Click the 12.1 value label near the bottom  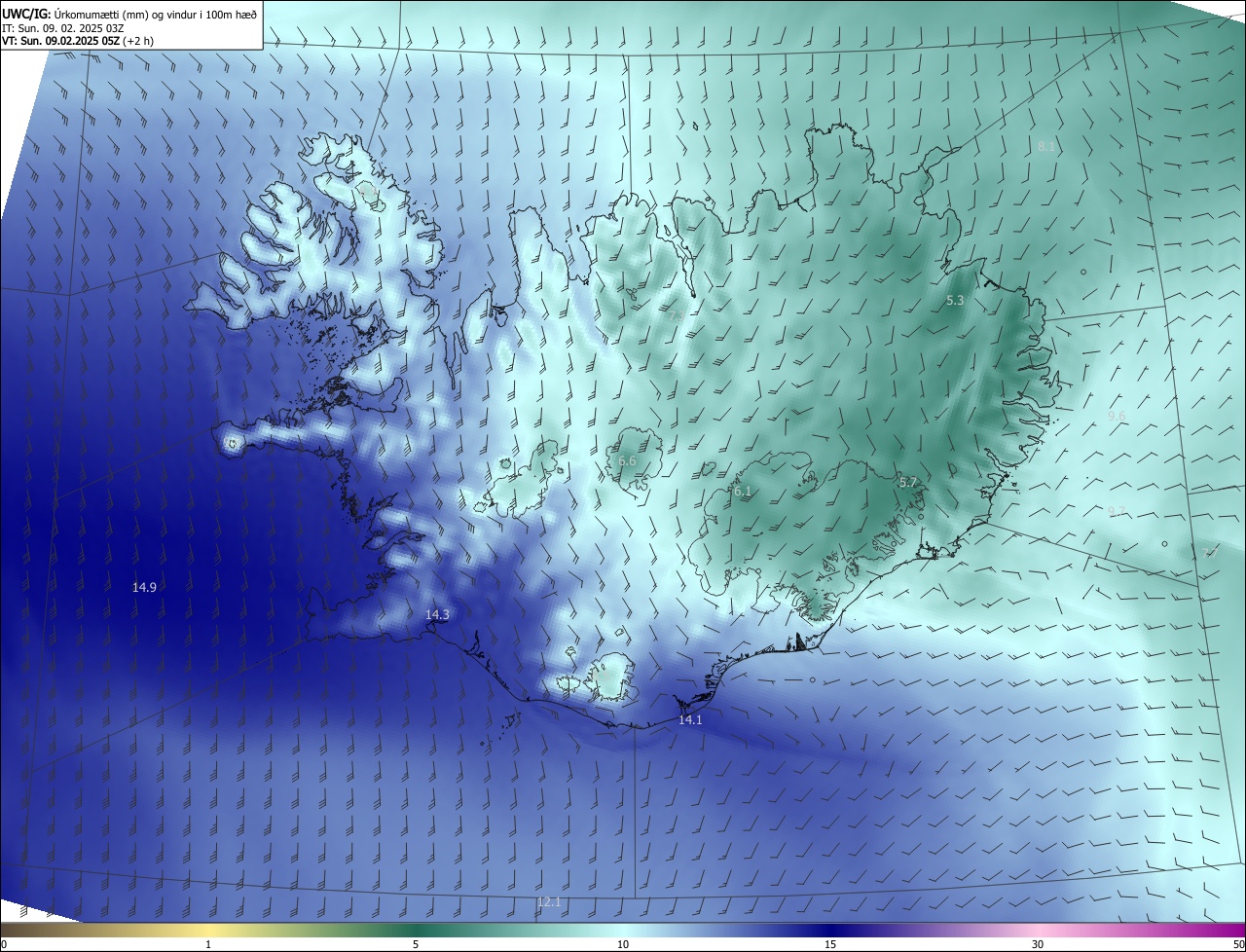(549, 902)
